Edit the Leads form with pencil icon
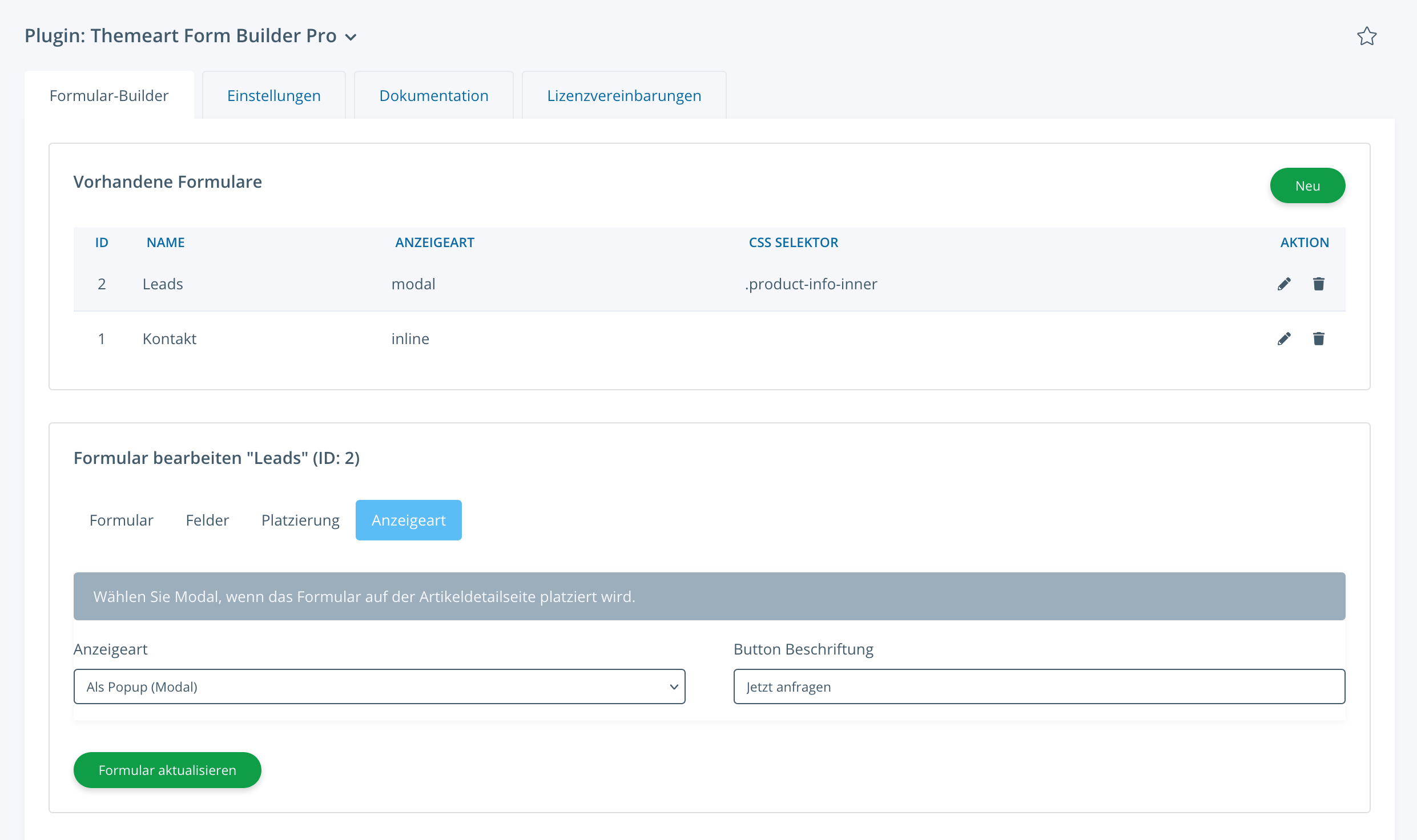Viewport: 1417px width, 840px height. [x=1284, y=284]
